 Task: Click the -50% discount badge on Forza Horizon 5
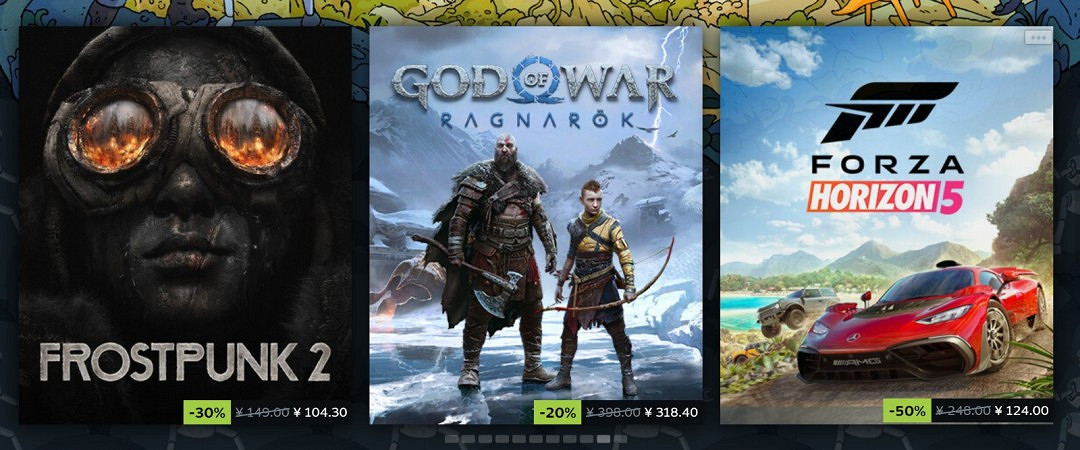pos(908,411)
